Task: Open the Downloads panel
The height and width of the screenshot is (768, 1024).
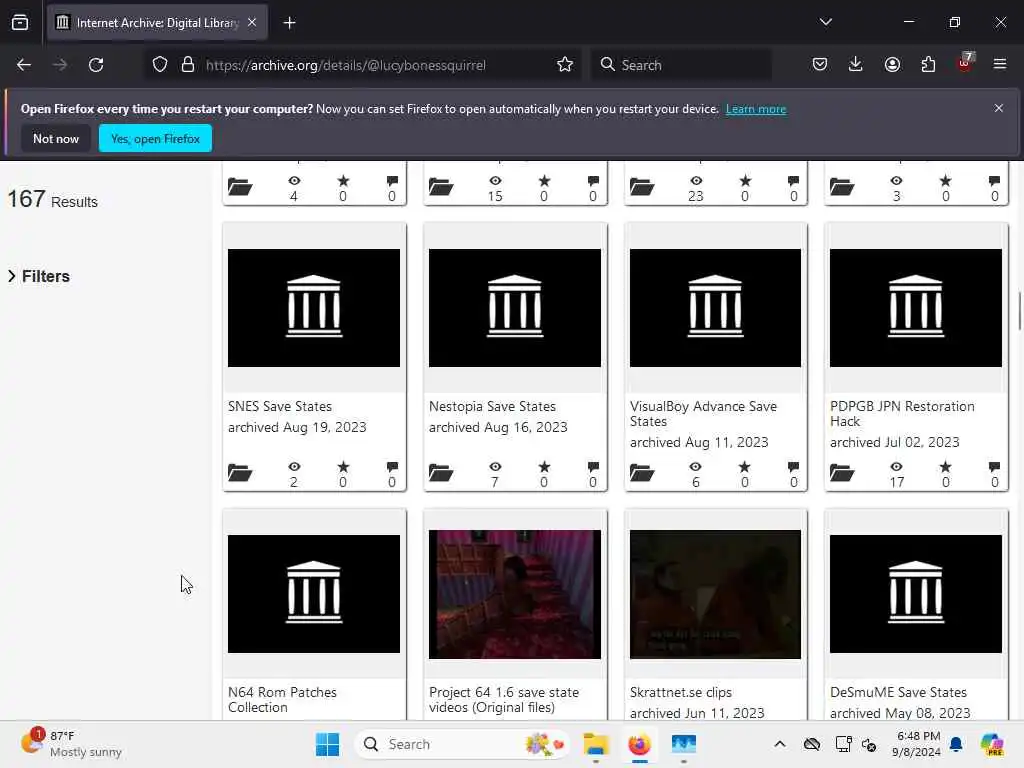Action: coord(856,65)
